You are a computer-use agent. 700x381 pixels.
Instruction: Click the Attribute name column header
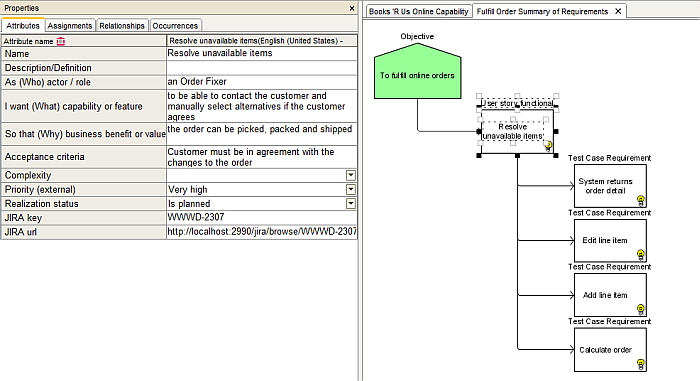(84, 41)
